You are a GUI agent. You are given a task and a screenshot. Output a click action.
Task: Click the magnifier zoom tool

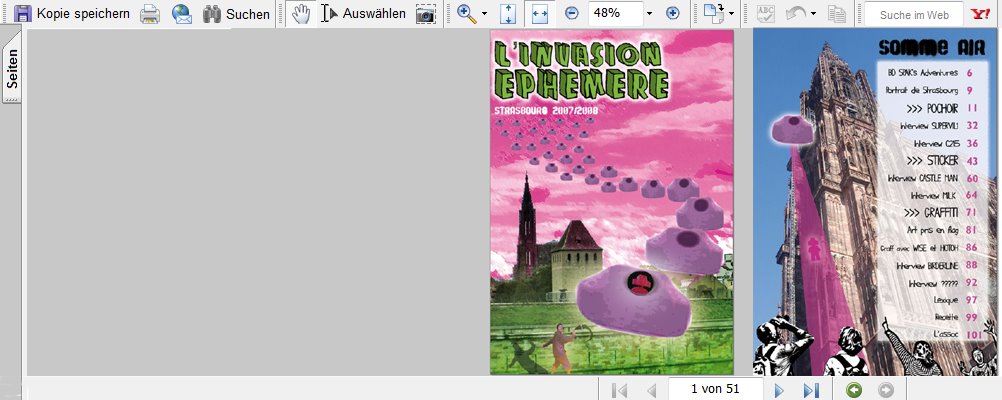pos(467,13)
